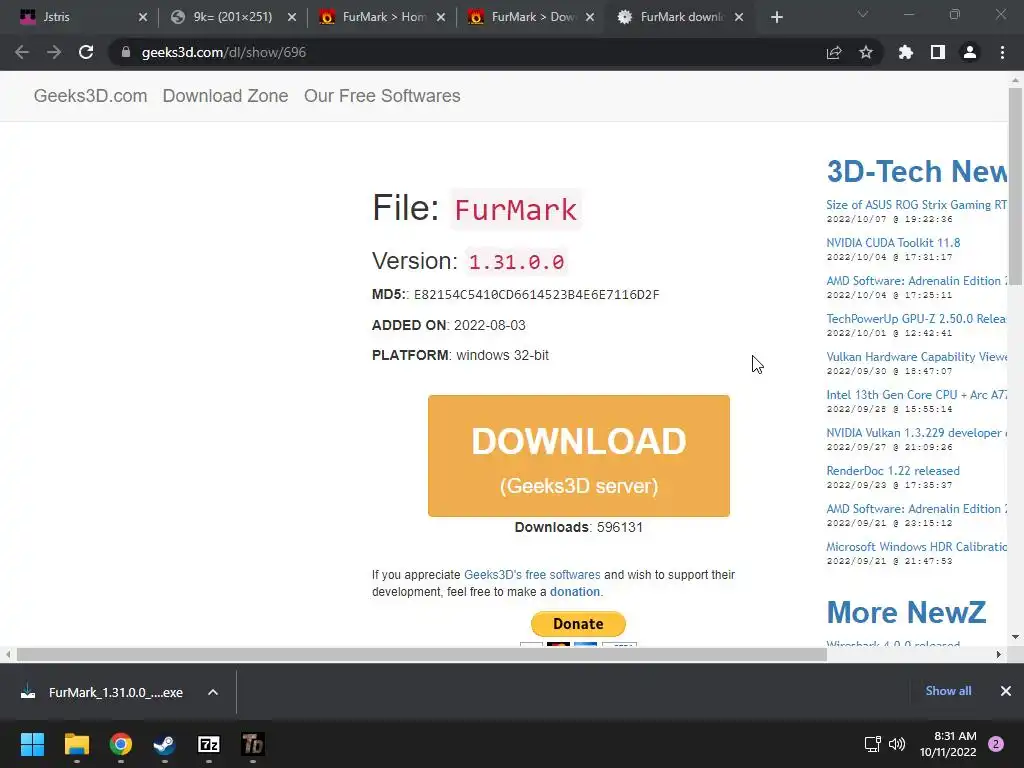Close the Jstris tab
Viewport: 1024px width, 768px height.
[x=143, y=18]
